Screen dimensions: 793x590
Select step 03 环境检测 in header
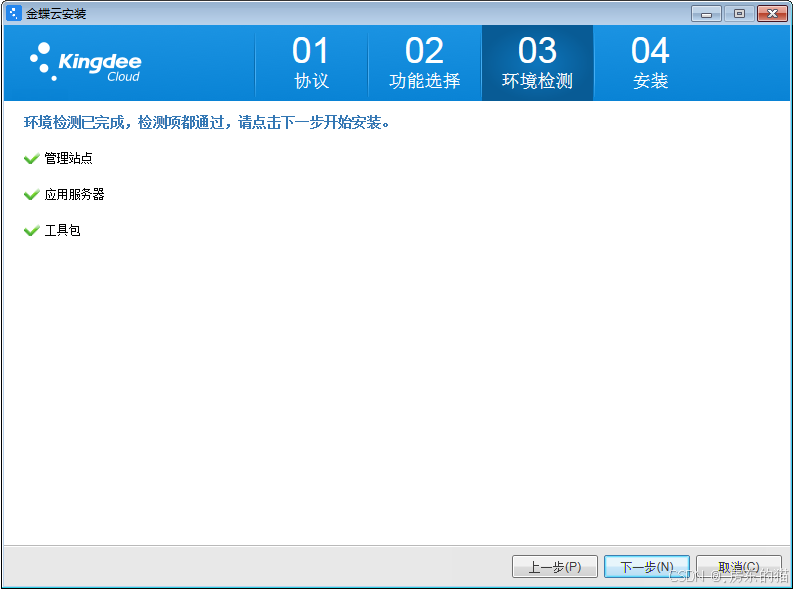pos(538,63)
